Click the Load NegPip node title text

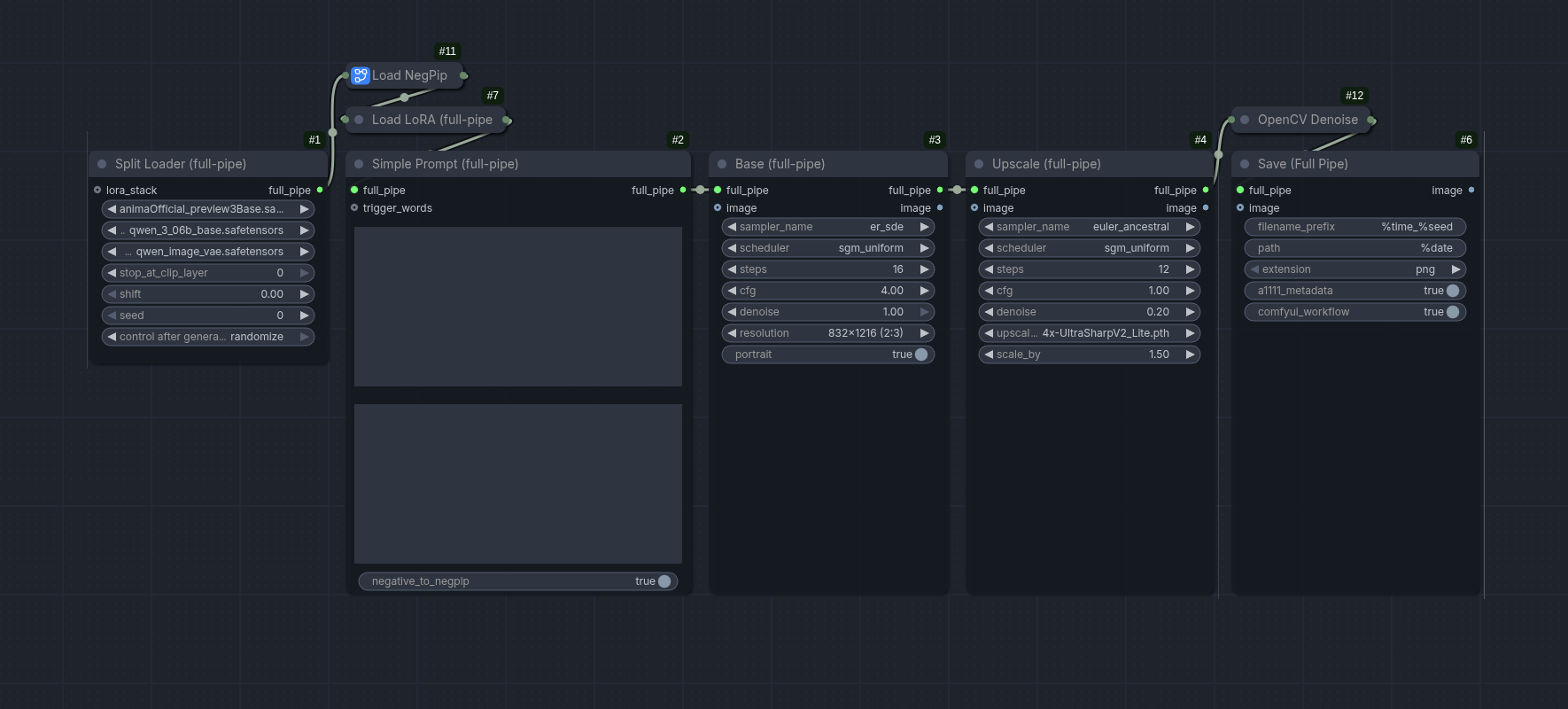coord(409,75)
